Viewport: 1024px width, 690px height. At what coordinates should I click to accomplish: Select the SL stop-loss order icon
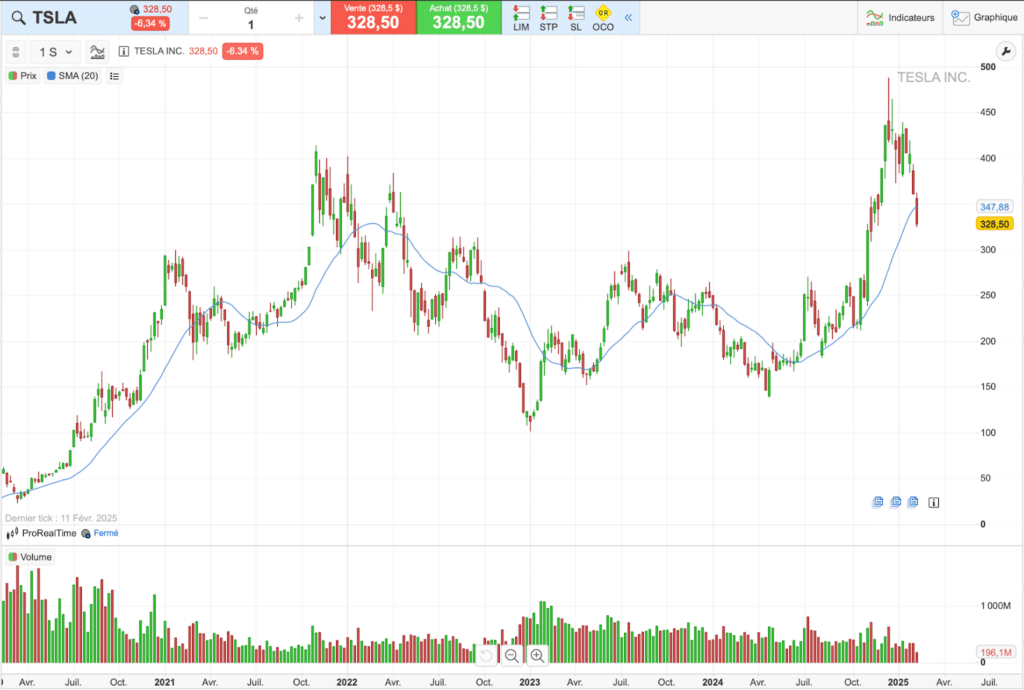pos(575,18)
